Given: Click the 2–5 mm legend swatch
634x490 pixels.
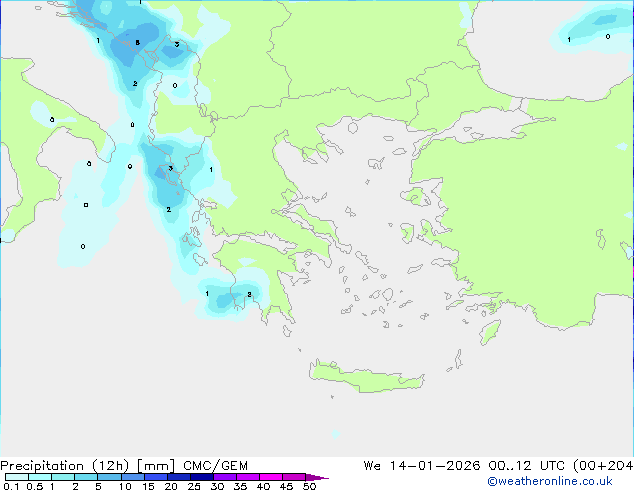Looking at the screenshot, I should pos(86,477).
